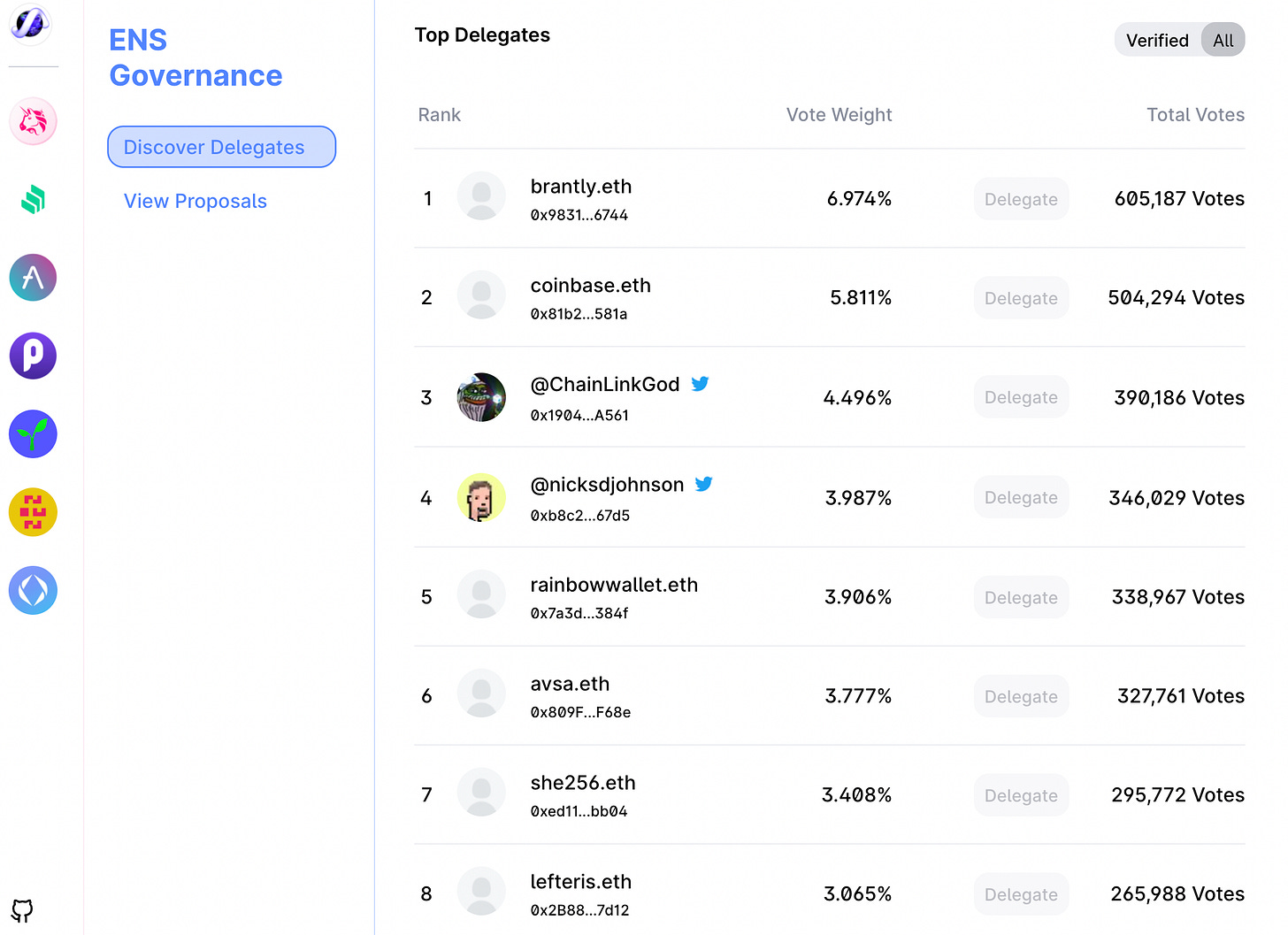
Task: Click brantly.eth's placeholder avatar
Action: tap(481, 195)
